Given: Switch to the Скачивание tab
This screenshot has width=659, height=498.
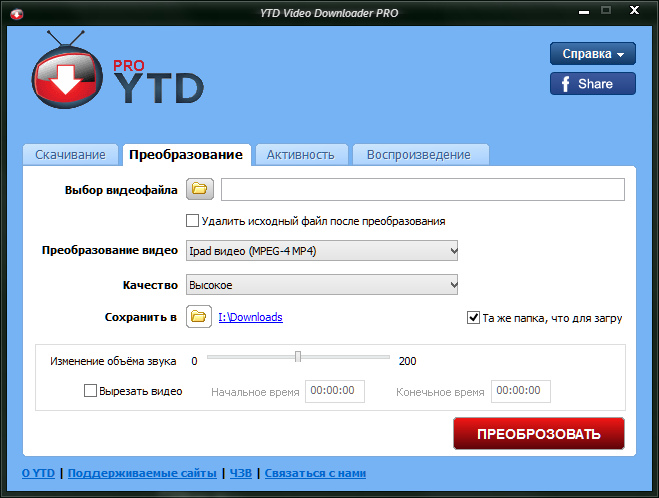Looking at the screenshot, I should [70, 155].
